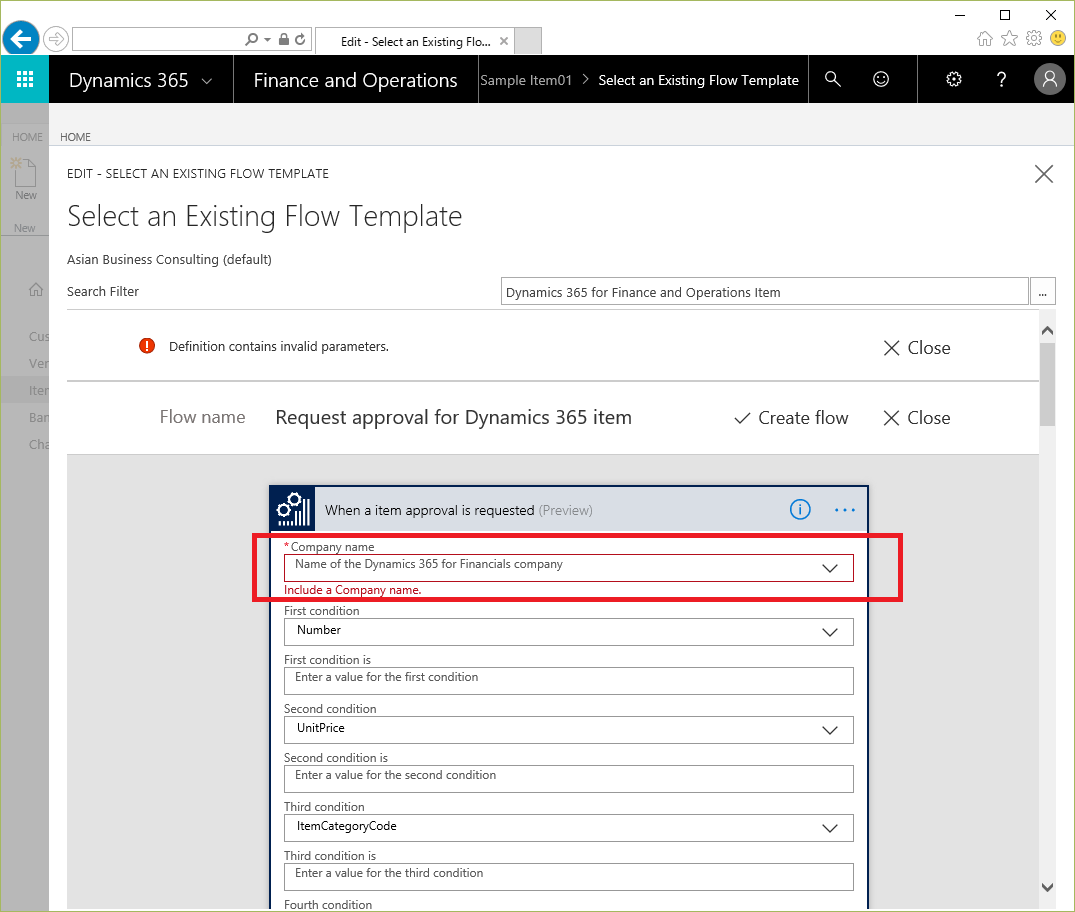The width and height of the screenshot is (1075, 912).
Task: Click the First condition is value field
Action: (x=568, y=681)
